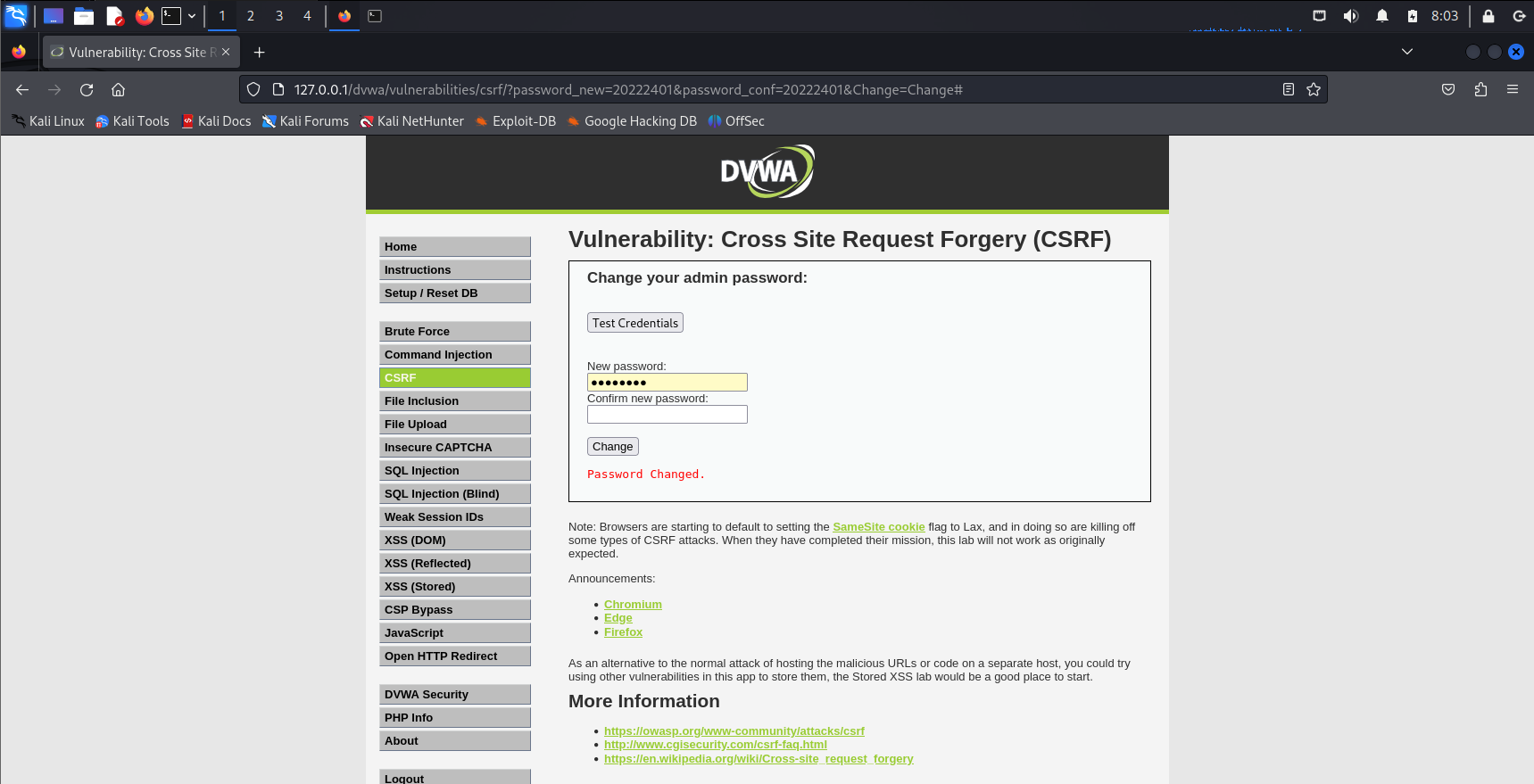
Task: Open the terminal emulator panel icon
Action: pyautogui.click(x=171, y=16)
